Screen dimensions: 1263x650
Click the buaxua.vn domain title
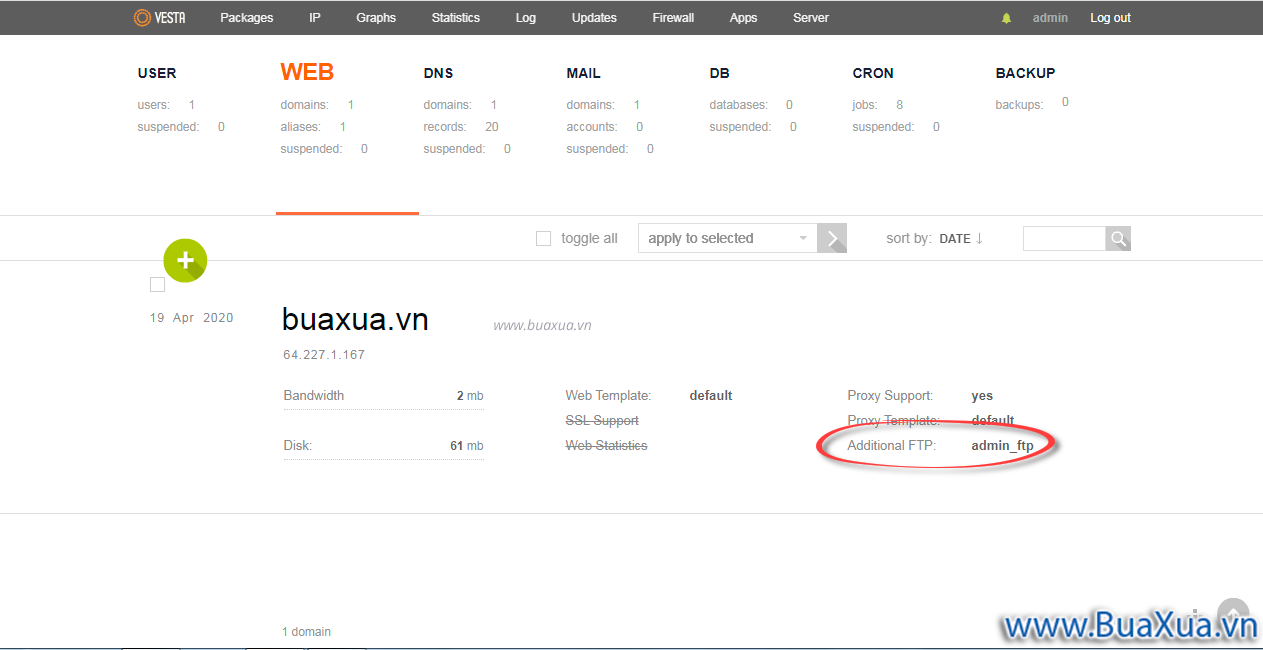[x=355, y=319]
